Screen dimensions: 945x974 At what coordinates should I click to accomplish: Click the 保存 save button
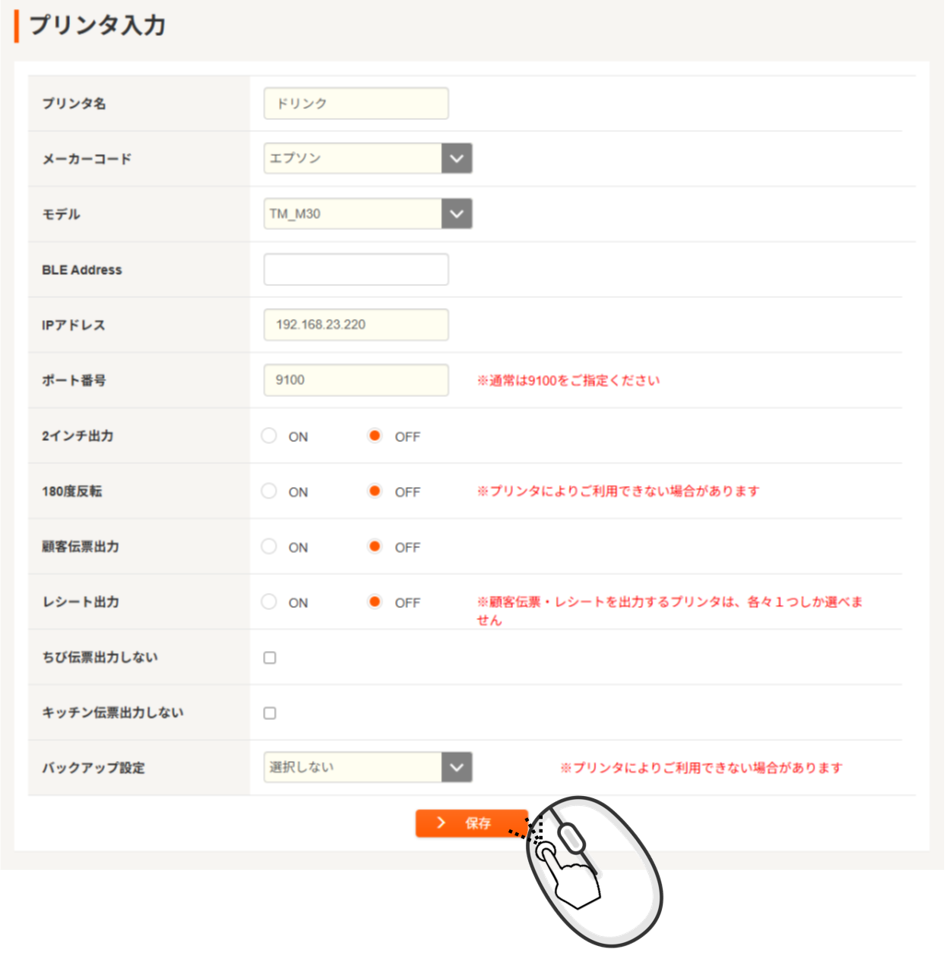pos(472,823)
